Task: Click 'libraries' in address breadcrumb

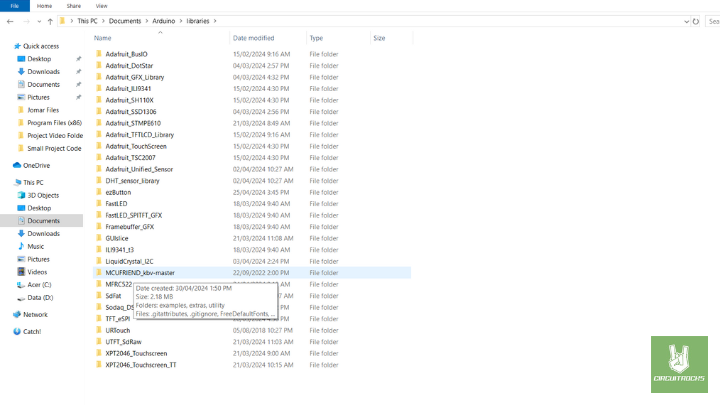Action: pos(198,21)
